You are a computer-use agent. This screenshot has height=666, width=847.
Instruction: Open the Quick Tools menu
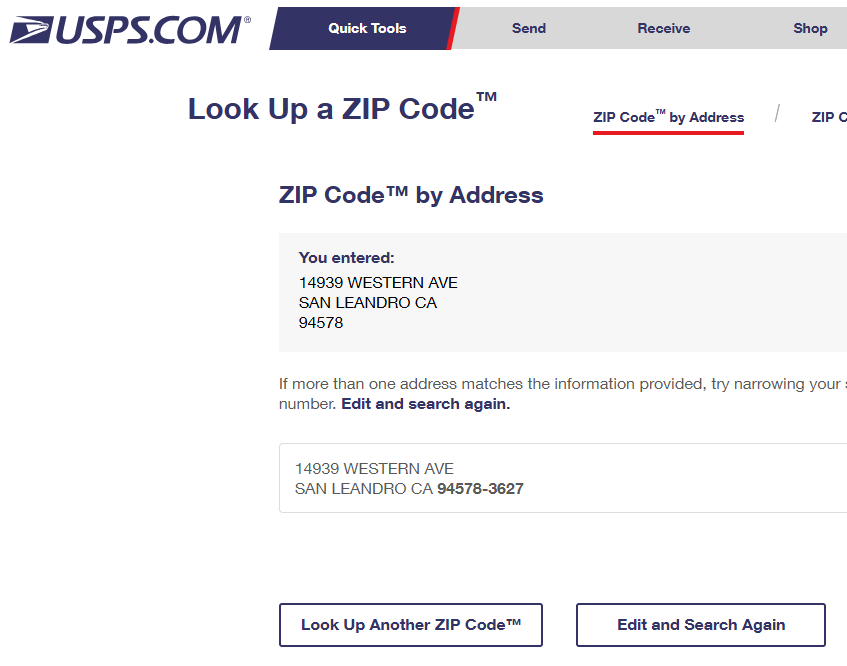(367, 28)
